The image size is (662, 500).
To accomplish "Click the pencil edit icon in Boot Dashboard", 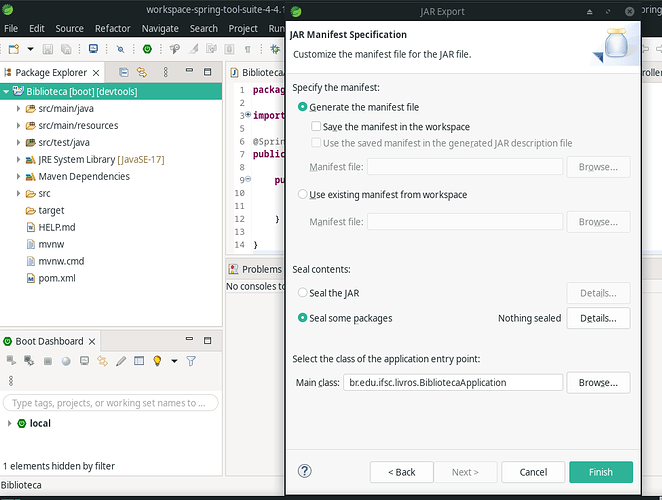I will pyautogui.click(x=121, y=360).
